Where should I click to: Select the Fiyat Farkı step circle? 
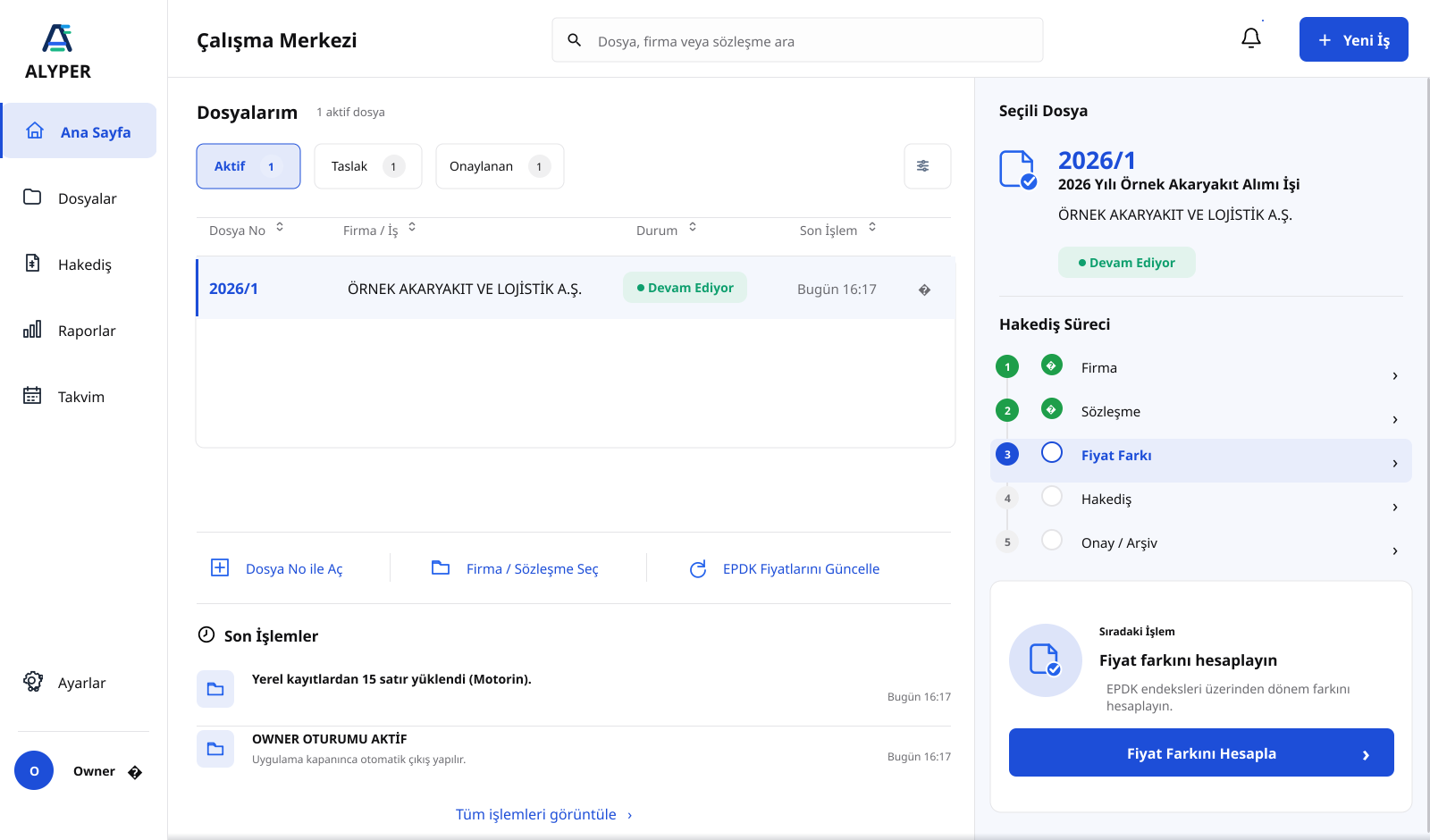(x=1052, y=453)
